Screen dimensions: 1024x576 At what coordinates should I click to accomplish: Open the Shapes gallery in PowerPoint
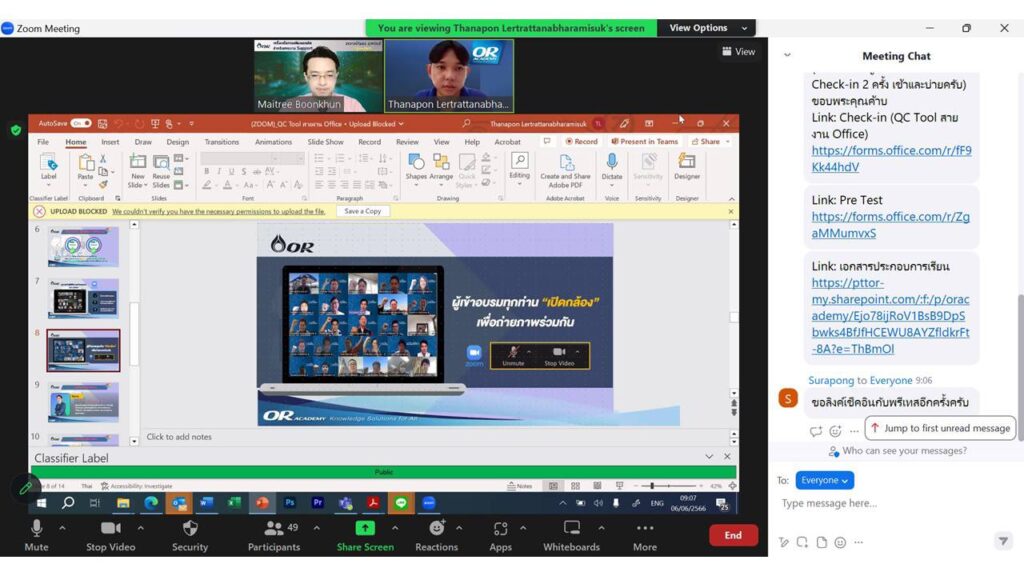[416, 168]
